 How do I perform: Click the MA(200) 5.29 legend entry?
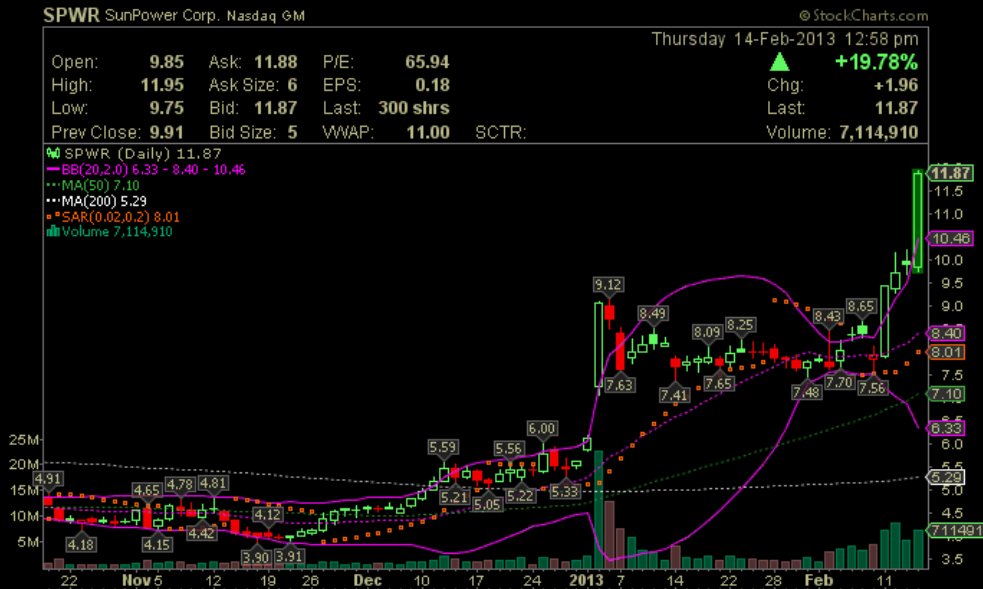click(97, 201)
